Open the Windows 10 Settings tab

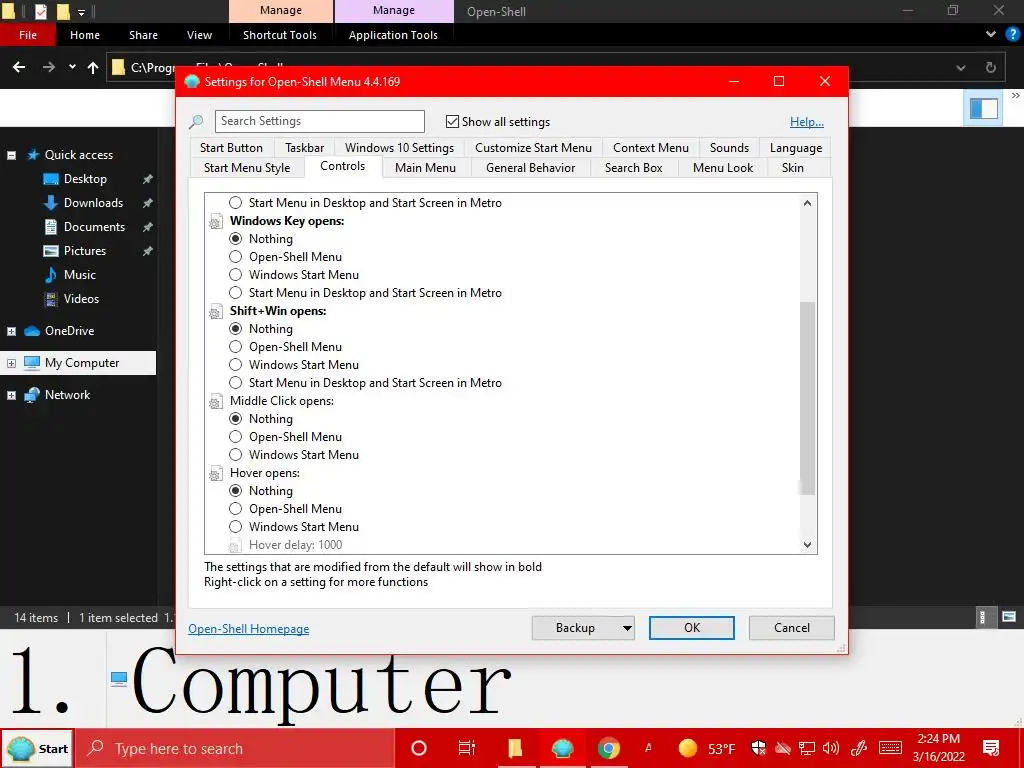click(399, 148)
